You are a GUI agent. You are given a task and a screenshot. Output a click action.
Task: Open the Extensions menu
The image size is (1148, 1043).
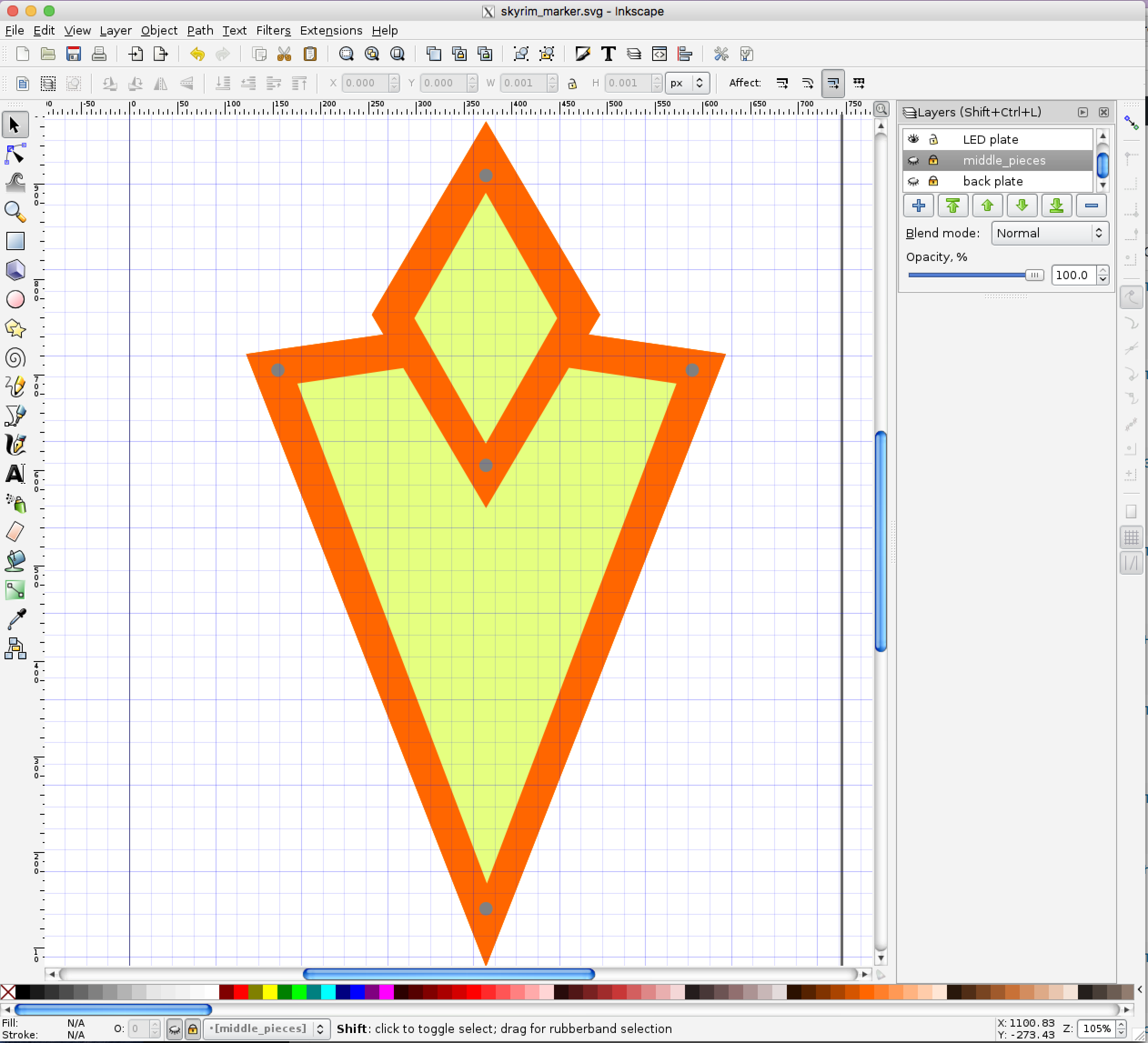point(331,30)
